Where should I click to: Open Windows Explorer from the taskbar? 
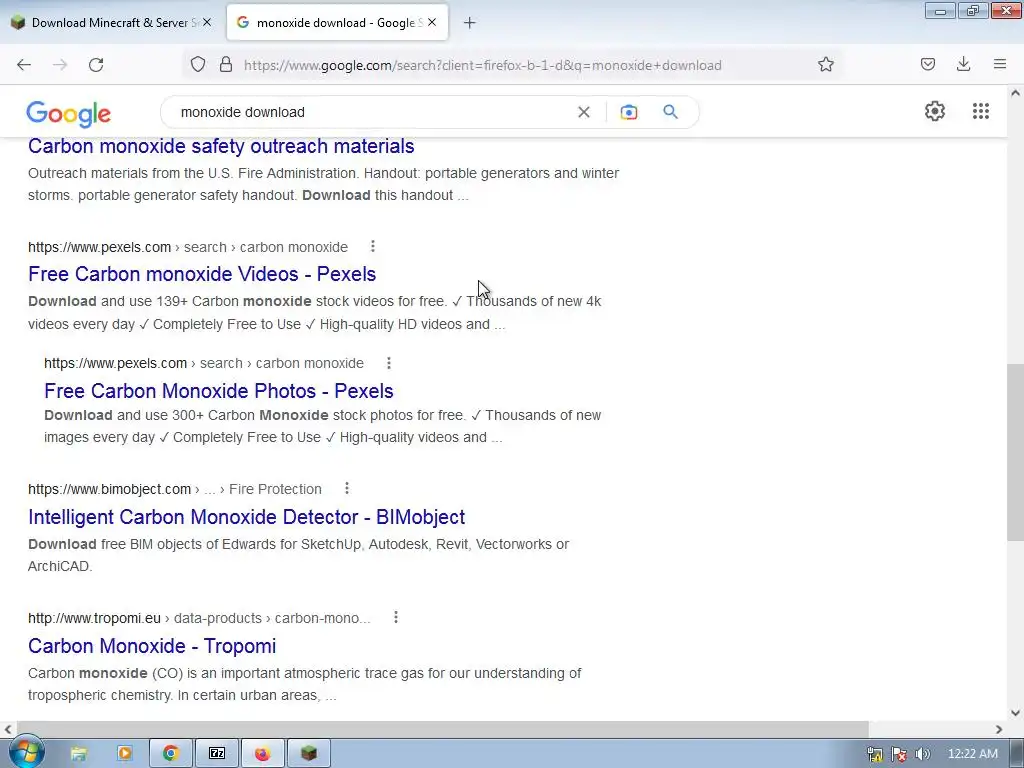click(x=78, y=753)
